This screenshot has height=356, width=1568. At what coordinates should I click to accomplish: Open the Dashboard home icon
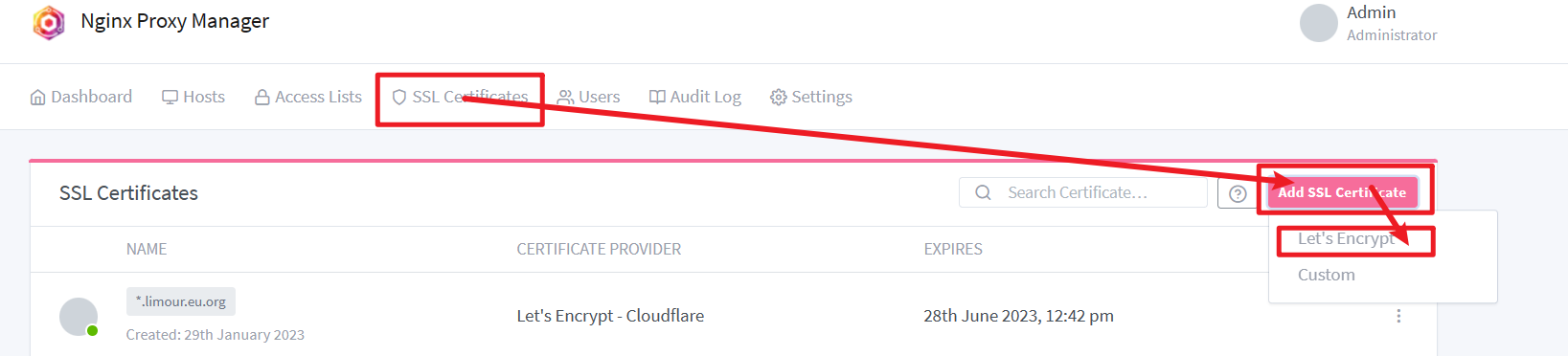(x=38, y=98)
